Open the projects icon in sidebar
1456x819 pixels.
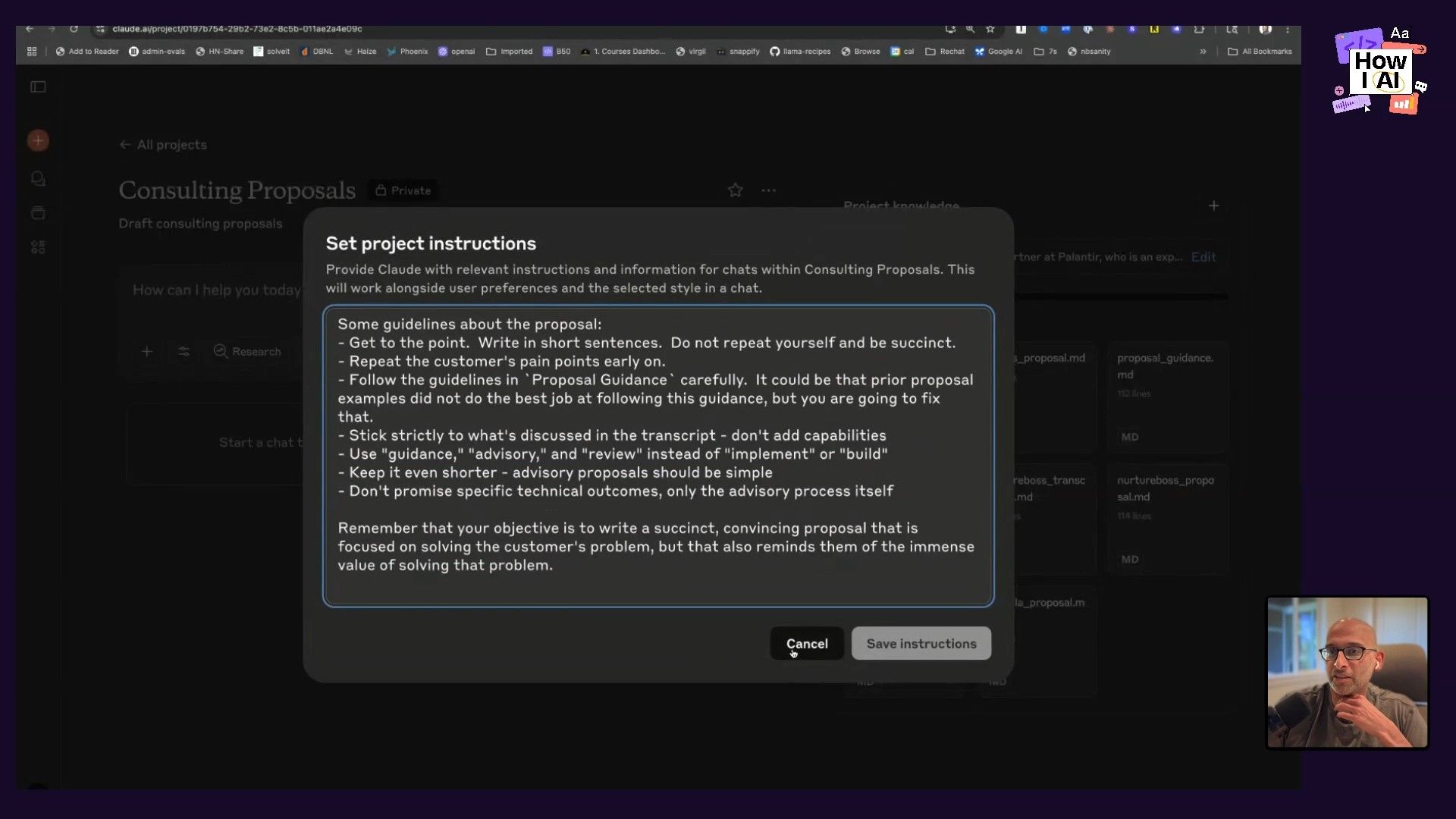[x=38, y=213]
